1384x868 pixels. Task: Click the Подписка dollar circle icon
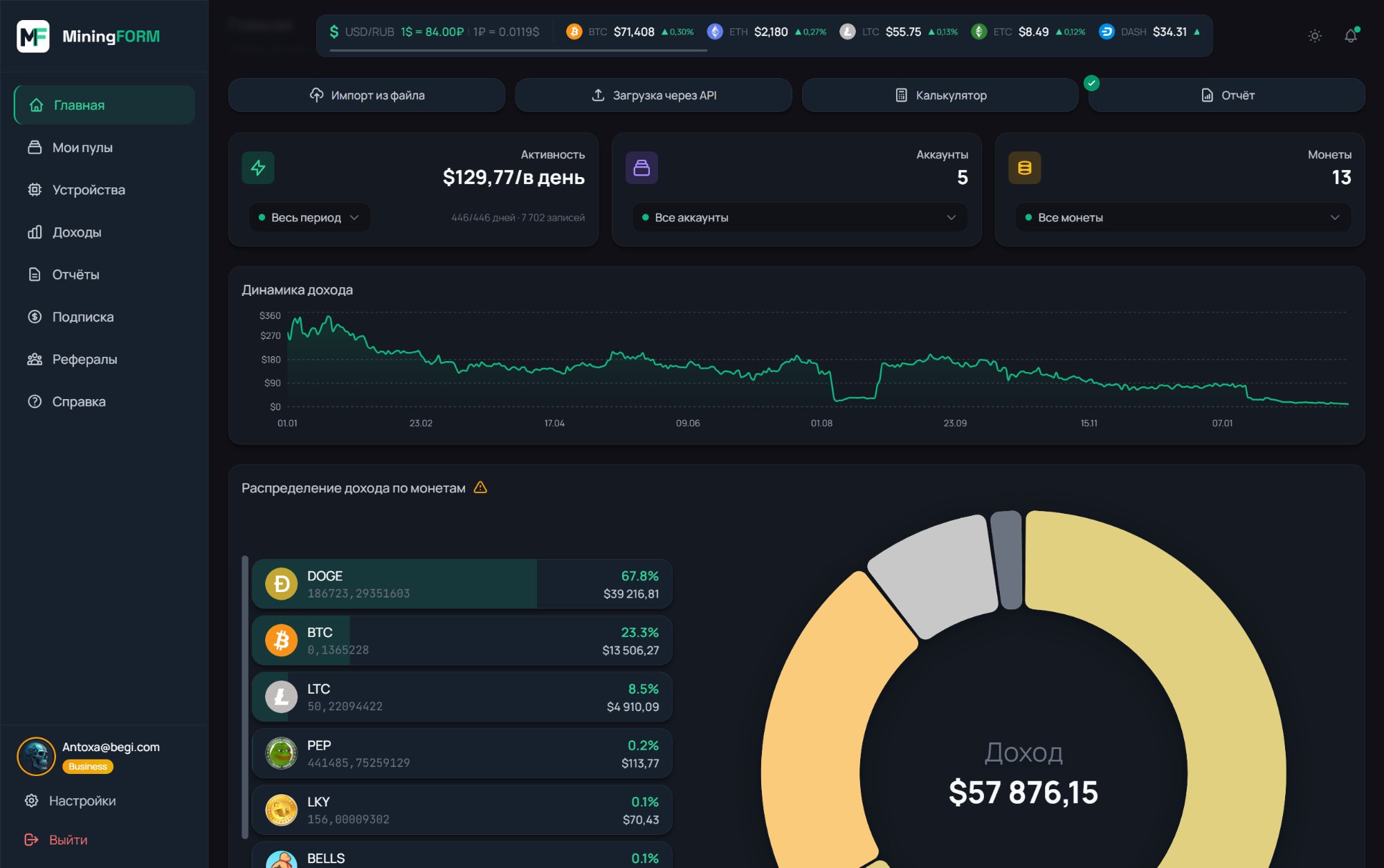[35, 317]
